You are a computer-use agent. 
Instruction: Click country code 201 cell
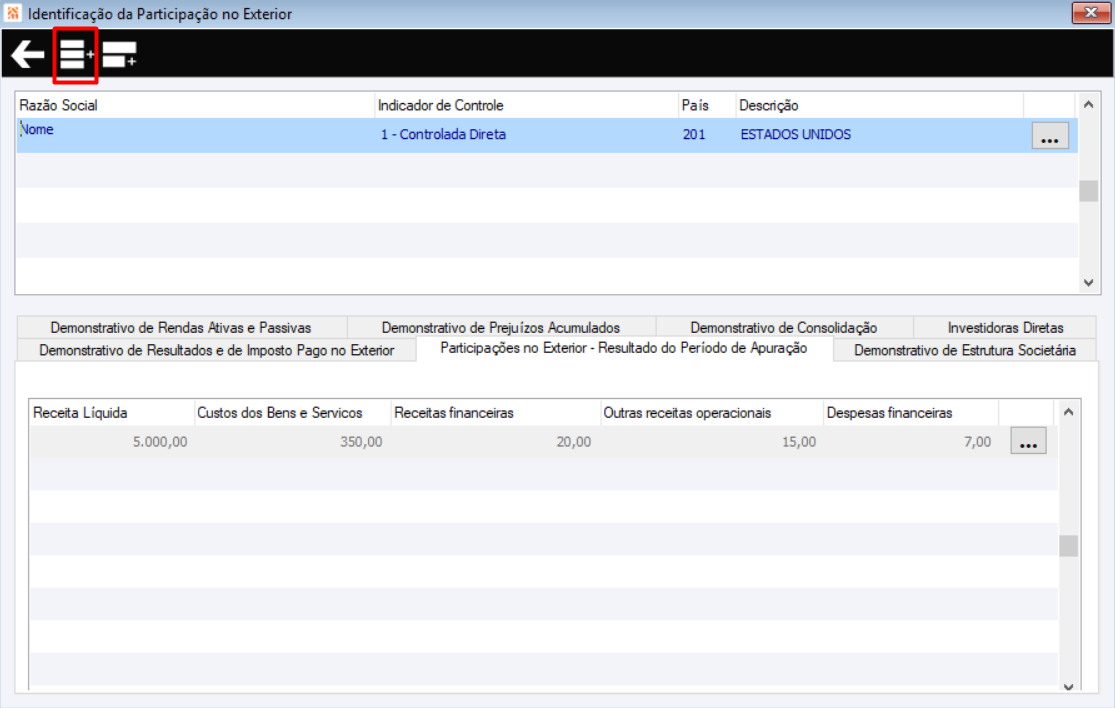[x=707, y=135]
